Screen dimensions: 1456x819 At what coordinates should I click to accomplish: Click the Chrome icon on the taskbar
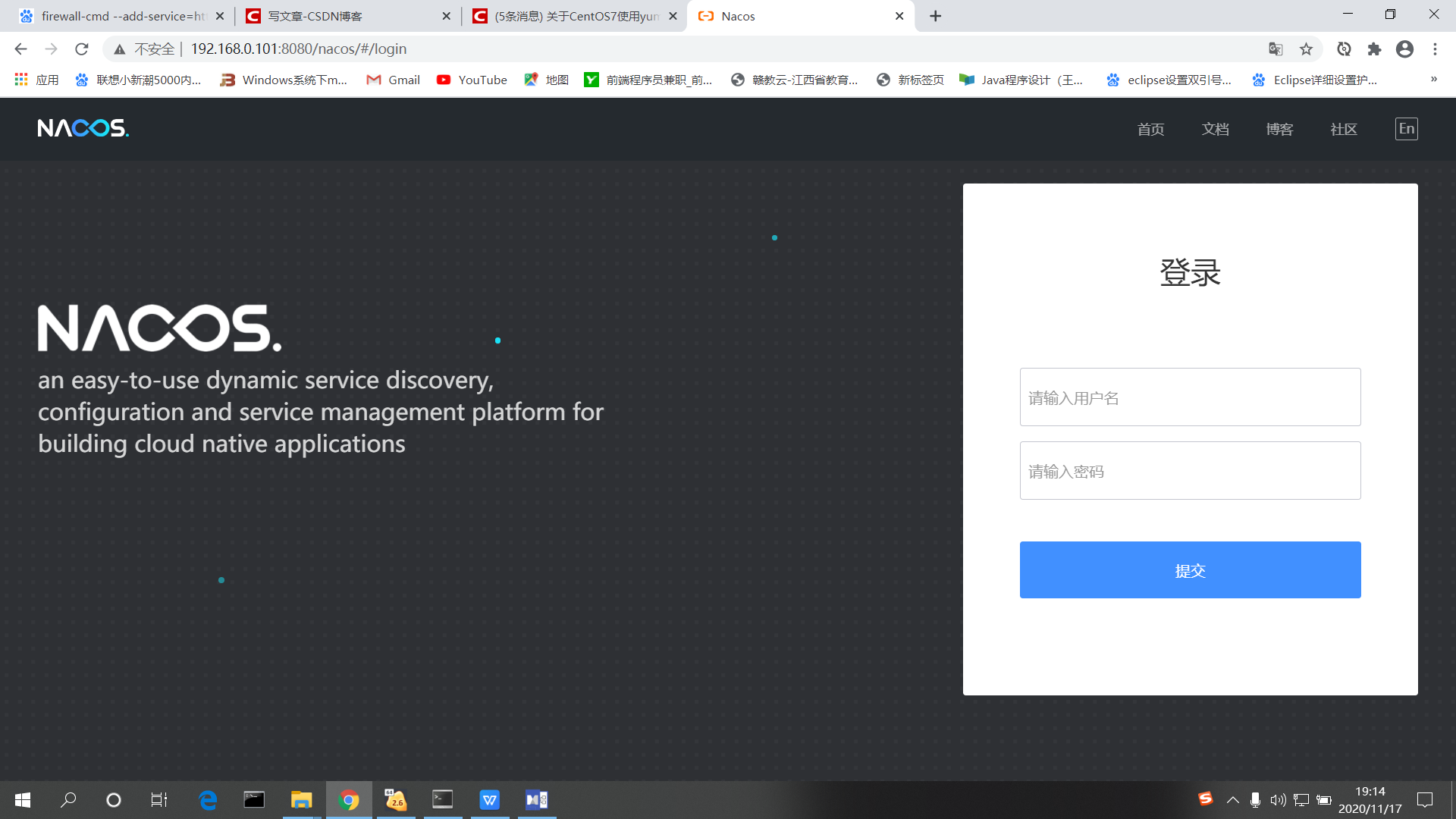[349, 800]
